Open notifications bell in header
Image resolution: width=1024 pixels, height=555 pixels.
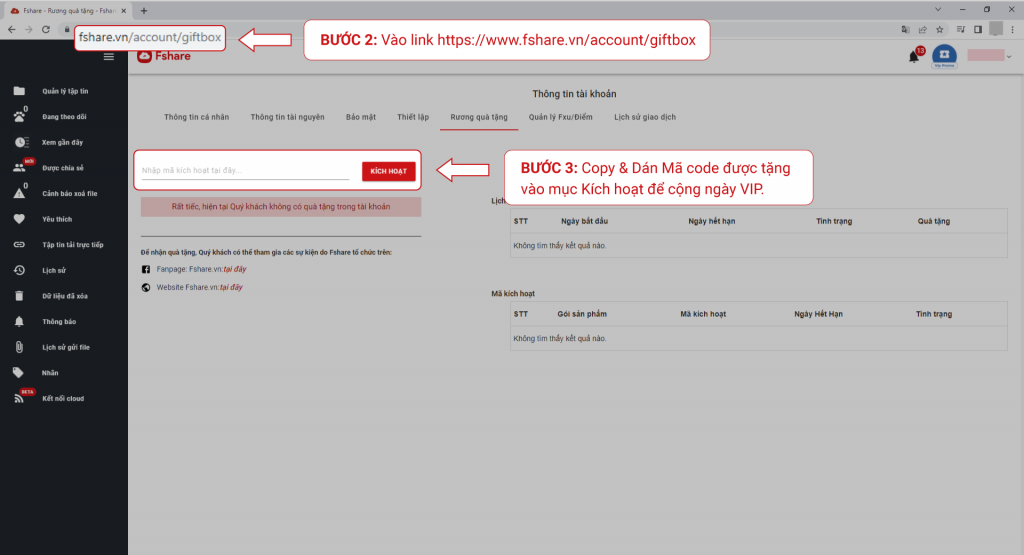[914, 57]
